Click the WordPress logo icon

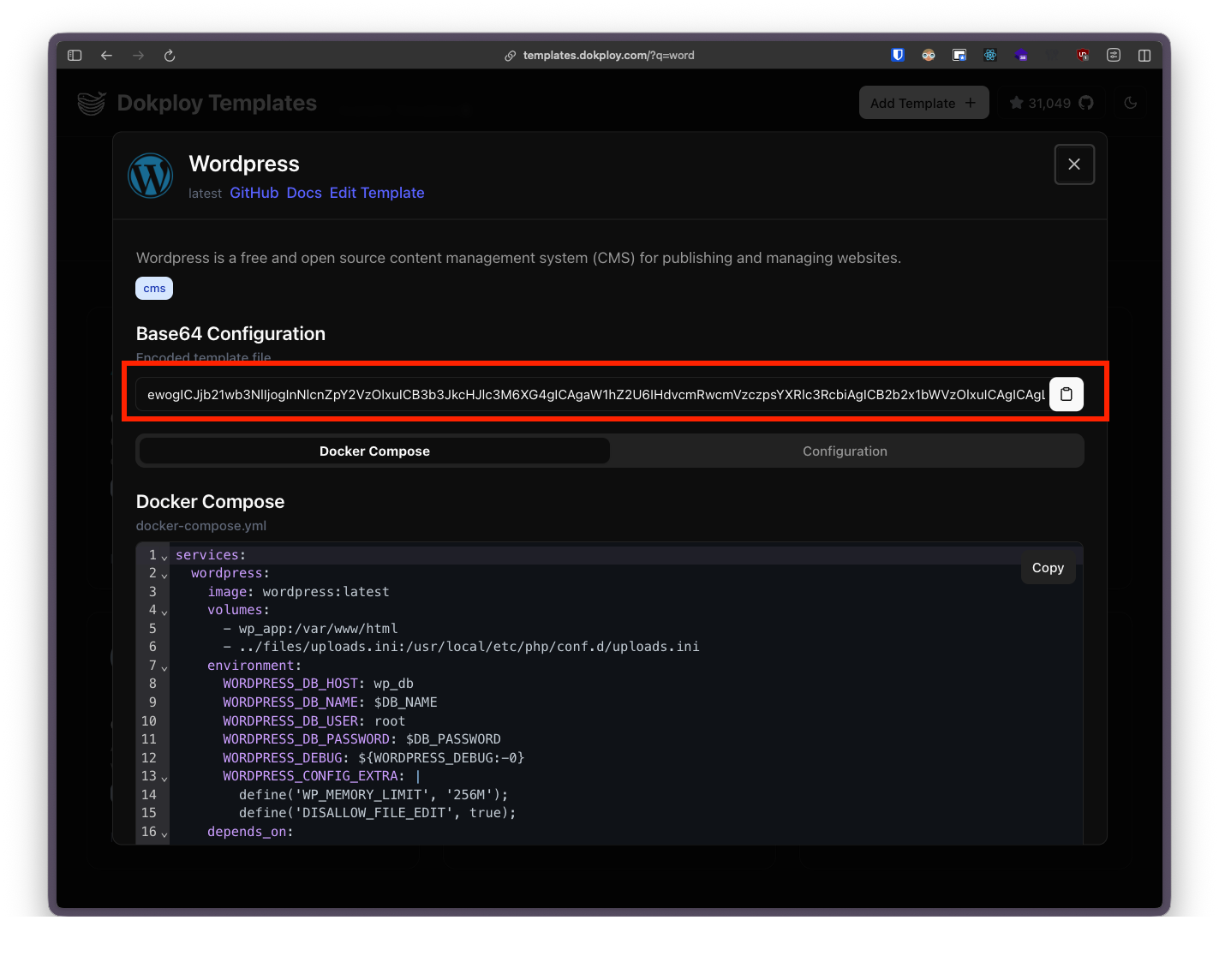coord(151,176)
